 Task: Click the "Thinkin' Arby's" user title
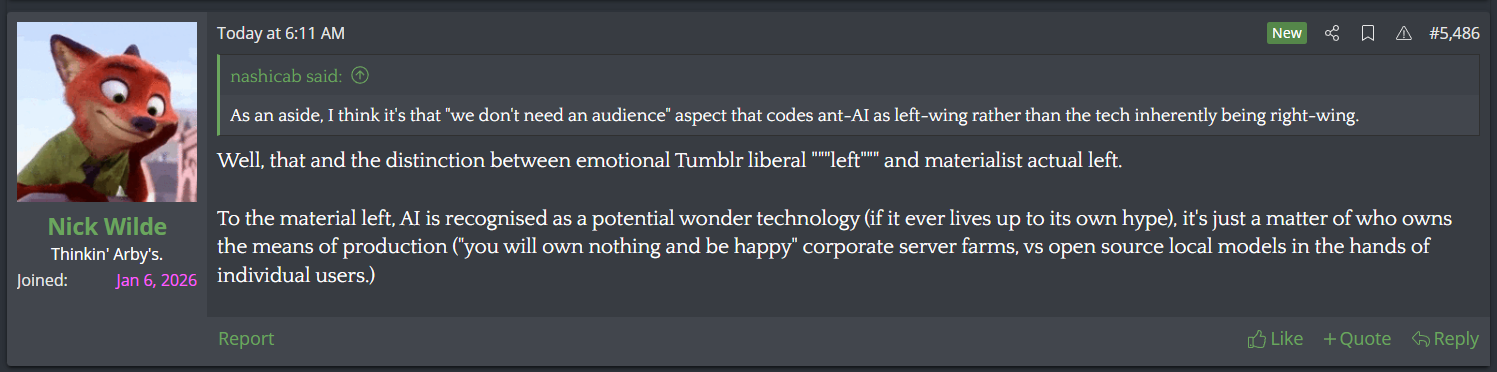[x=107, y=254]
